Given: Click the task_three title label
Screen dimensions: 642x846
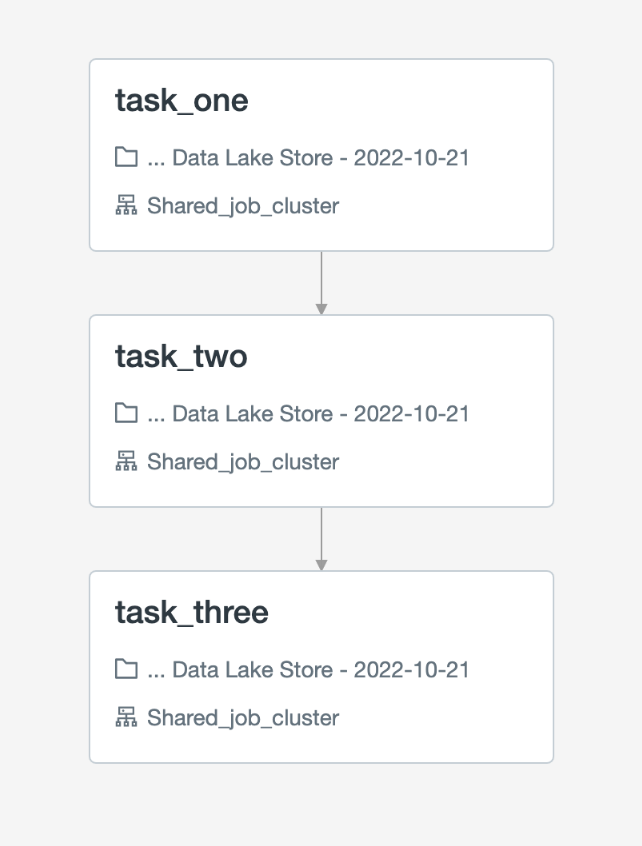Looking at the screenshot, I should [x=192, y=613].
